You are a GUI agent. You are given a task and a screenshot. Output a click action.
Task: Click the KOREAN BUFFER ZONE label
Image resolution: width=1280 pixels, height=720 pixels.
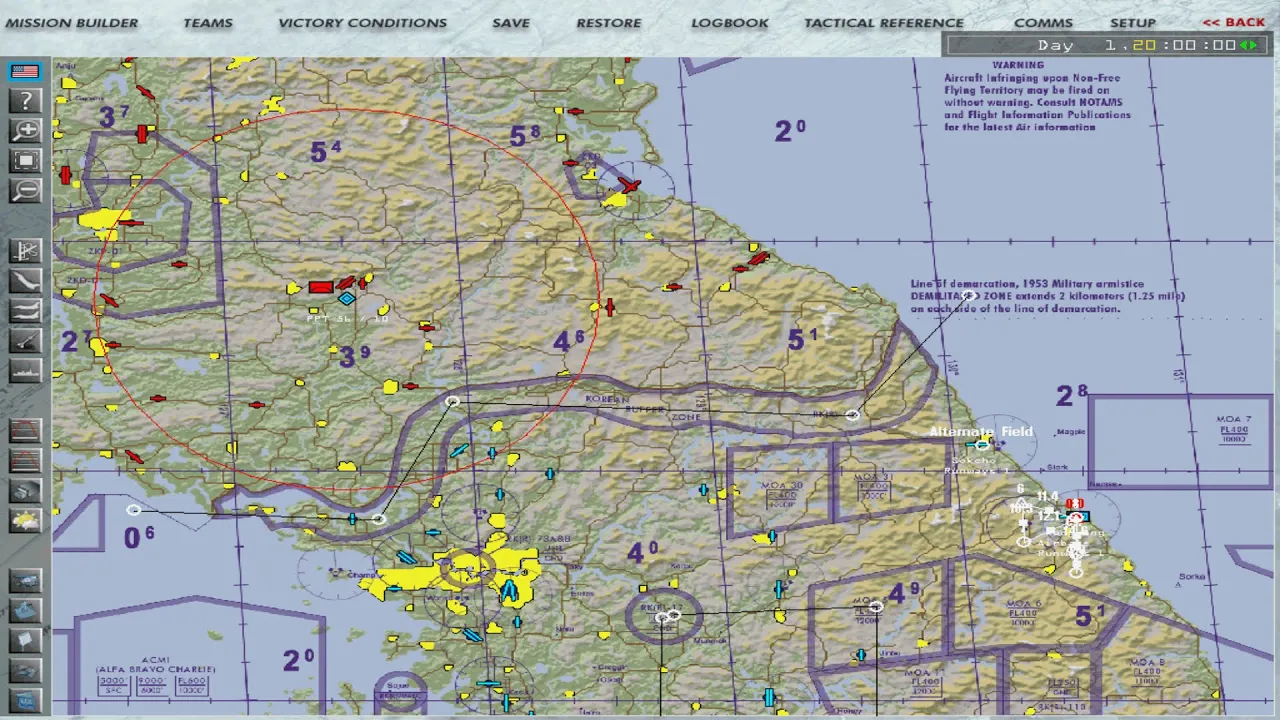[x=642, y=408]
